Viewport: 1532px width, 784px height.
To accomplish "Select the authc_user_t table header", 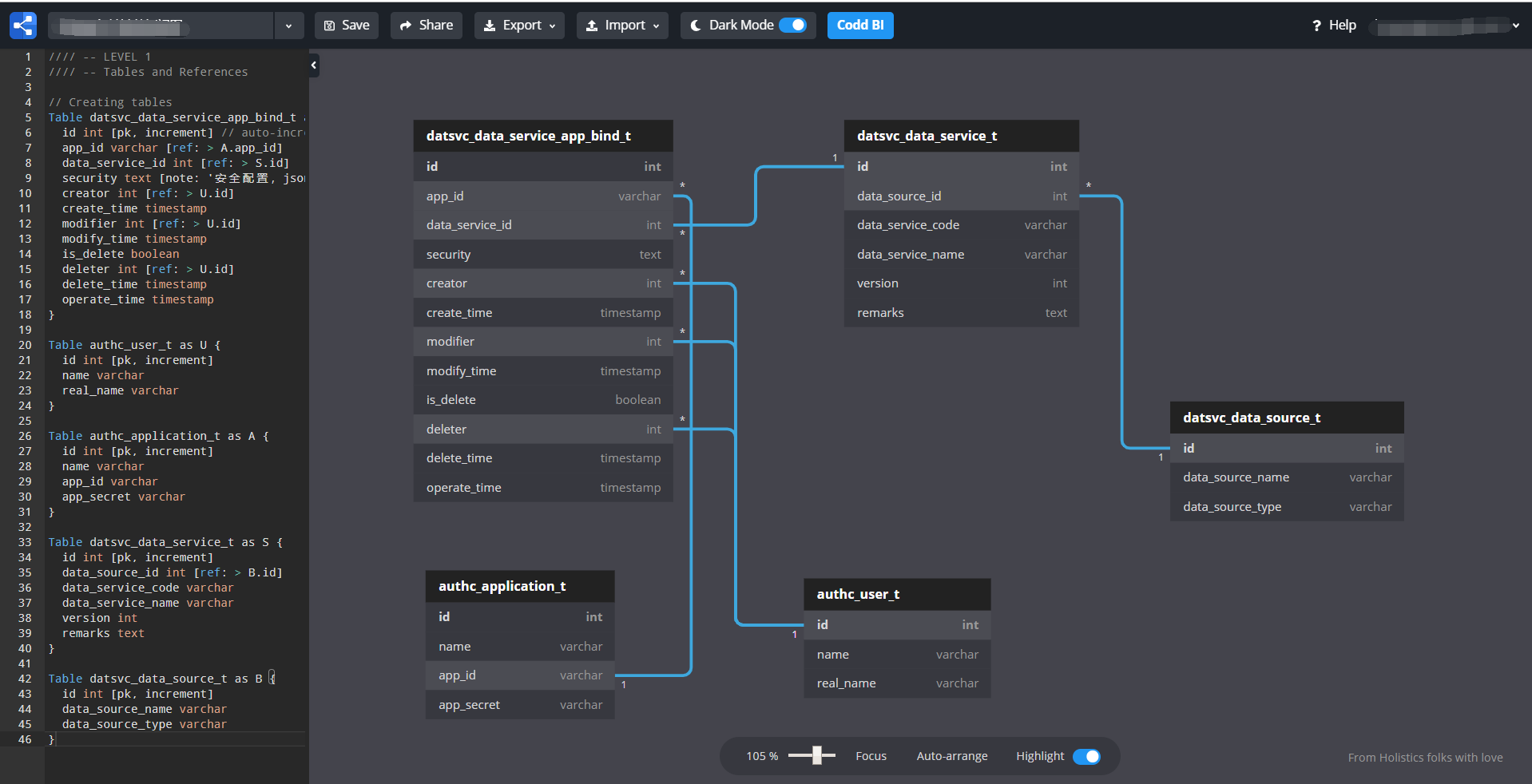I will 897,594.
